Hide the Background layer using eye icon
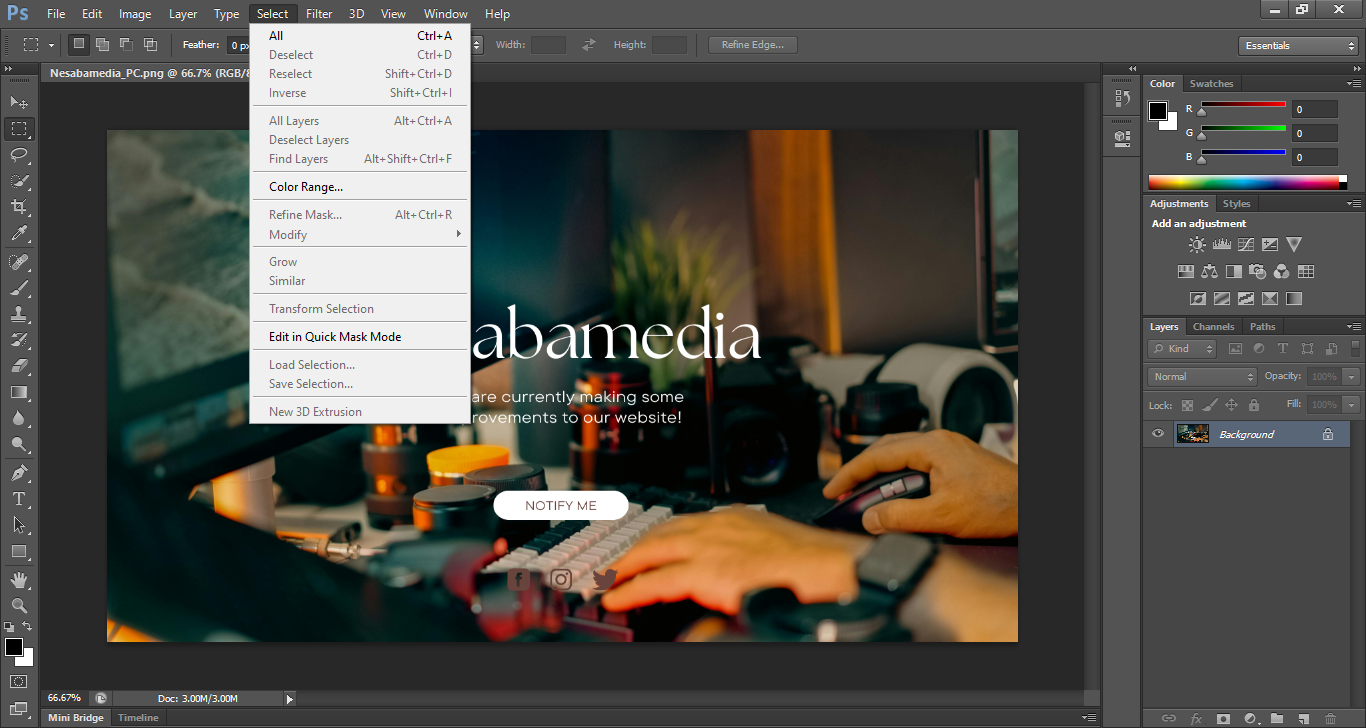 [x=1158, y=434]
